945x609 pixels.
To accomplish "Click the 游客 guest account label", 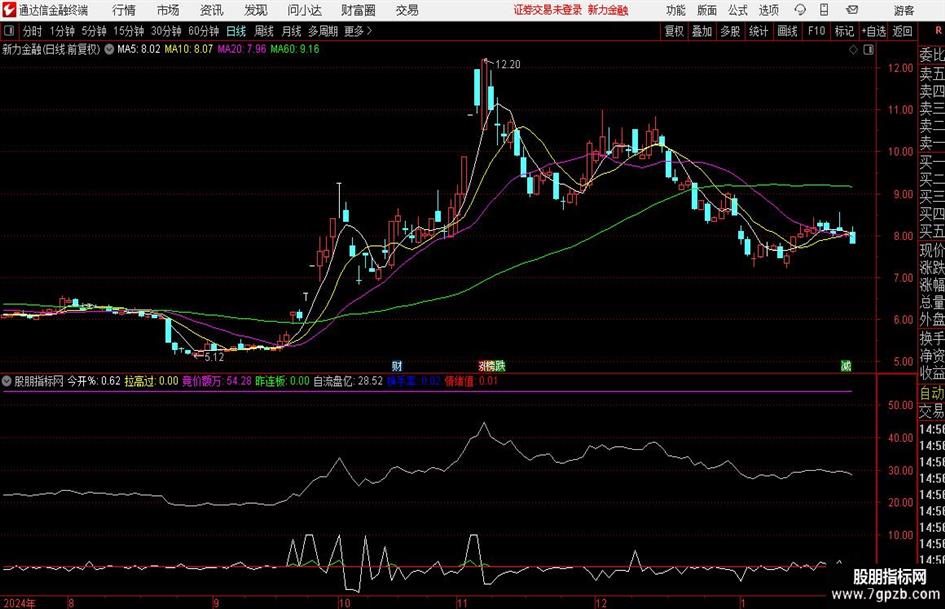I will (903, 10).
